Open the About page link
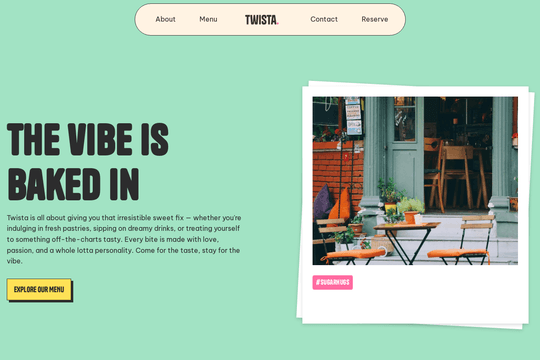Viewport: 540px width, 360px height. [x=165, y=19]
